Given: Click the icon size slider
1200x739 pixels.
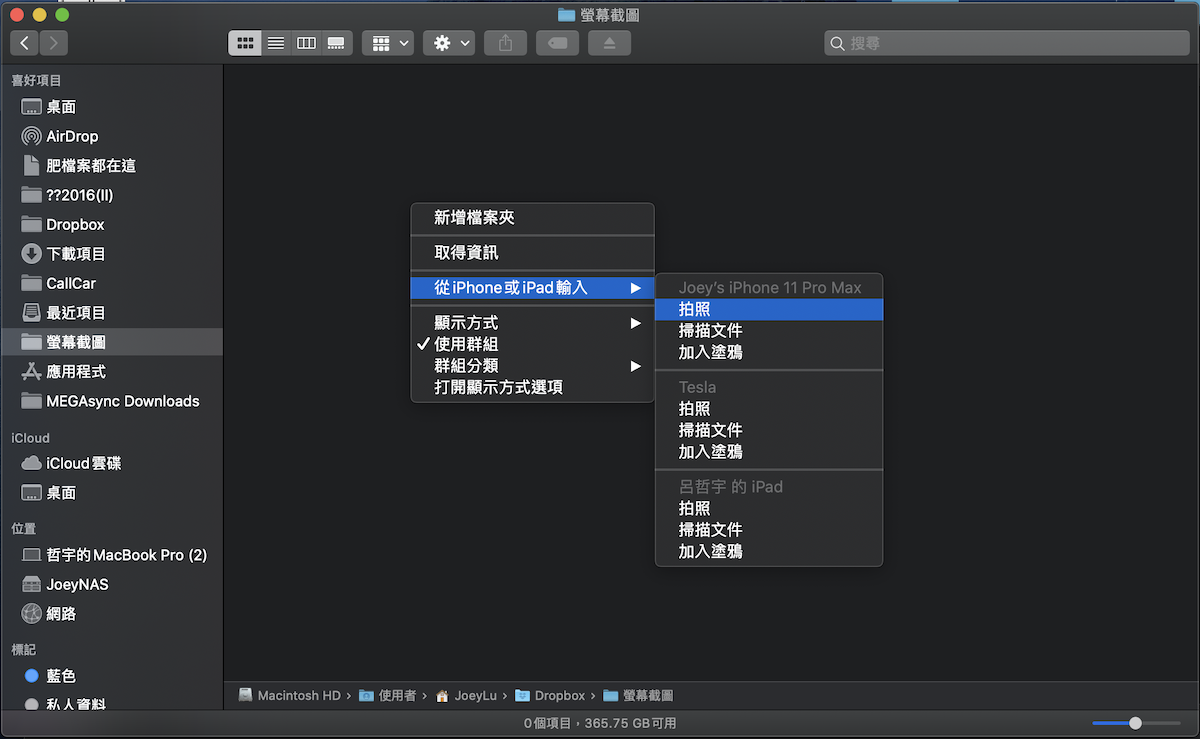Looking at the screenshot, I should point(1136,722).
